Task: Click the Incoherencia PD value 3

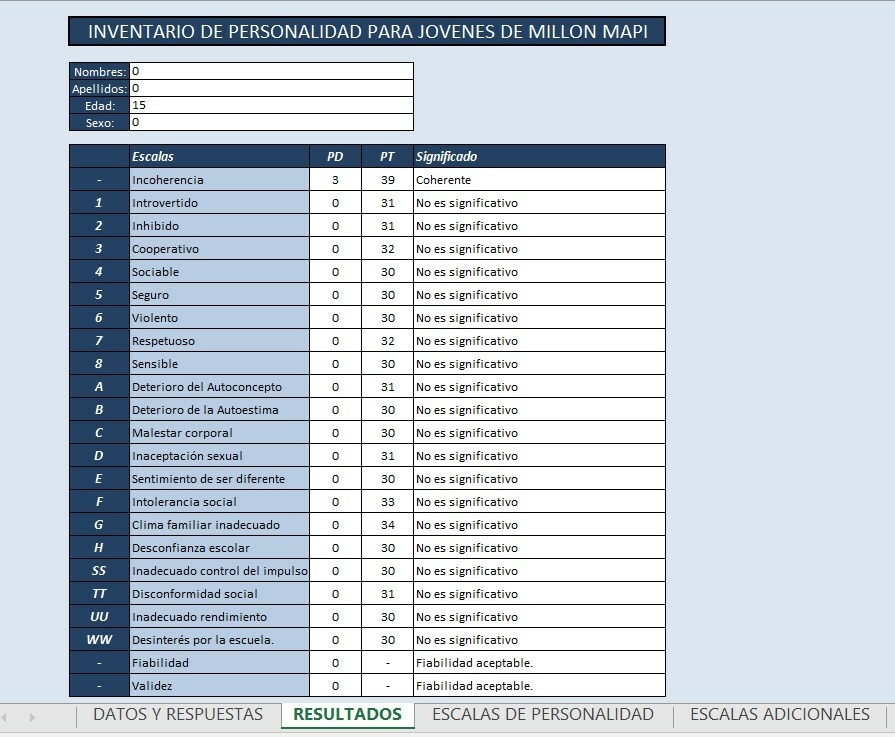Action: tap(335, 180)
